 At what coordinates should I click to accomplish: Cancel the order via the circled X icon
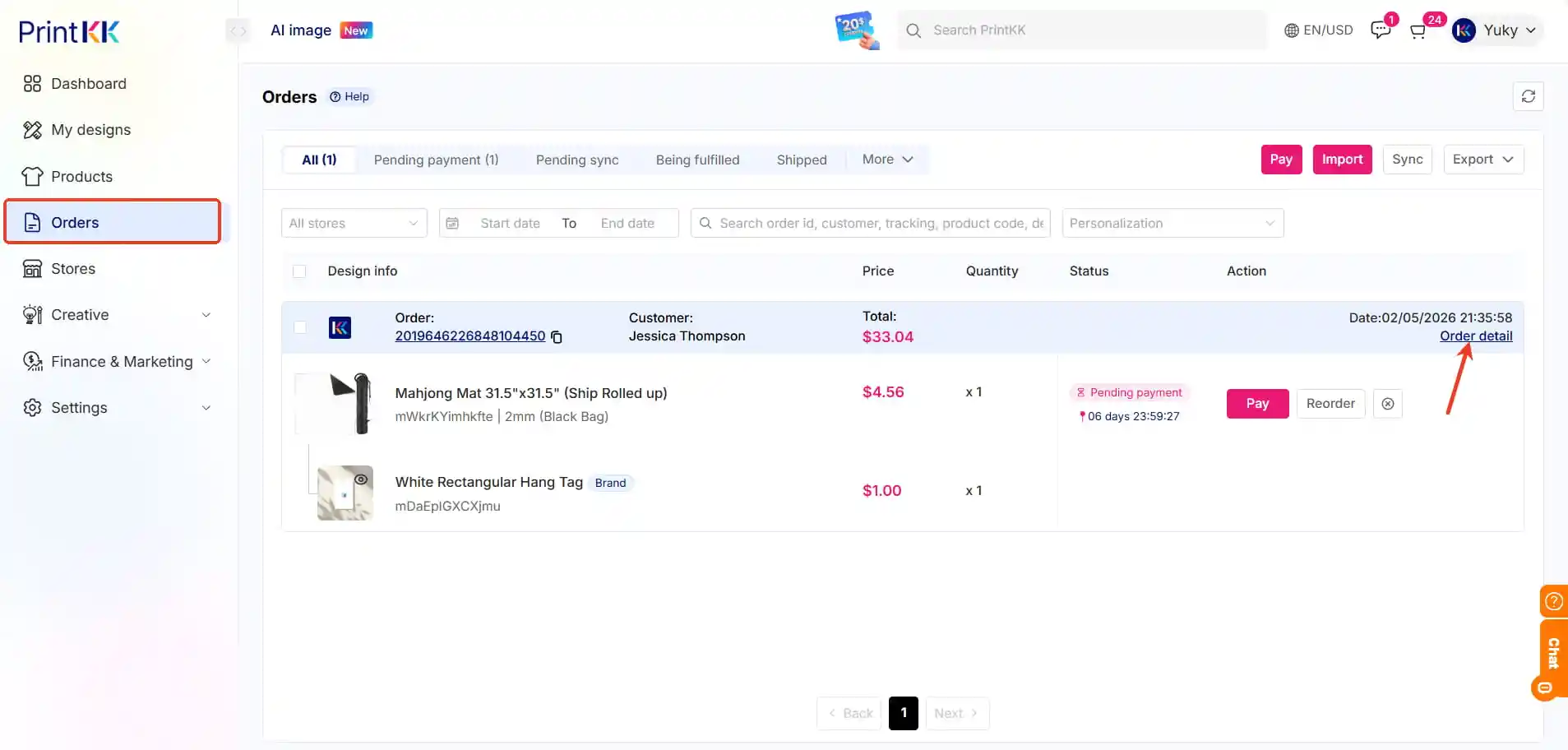1387,403
